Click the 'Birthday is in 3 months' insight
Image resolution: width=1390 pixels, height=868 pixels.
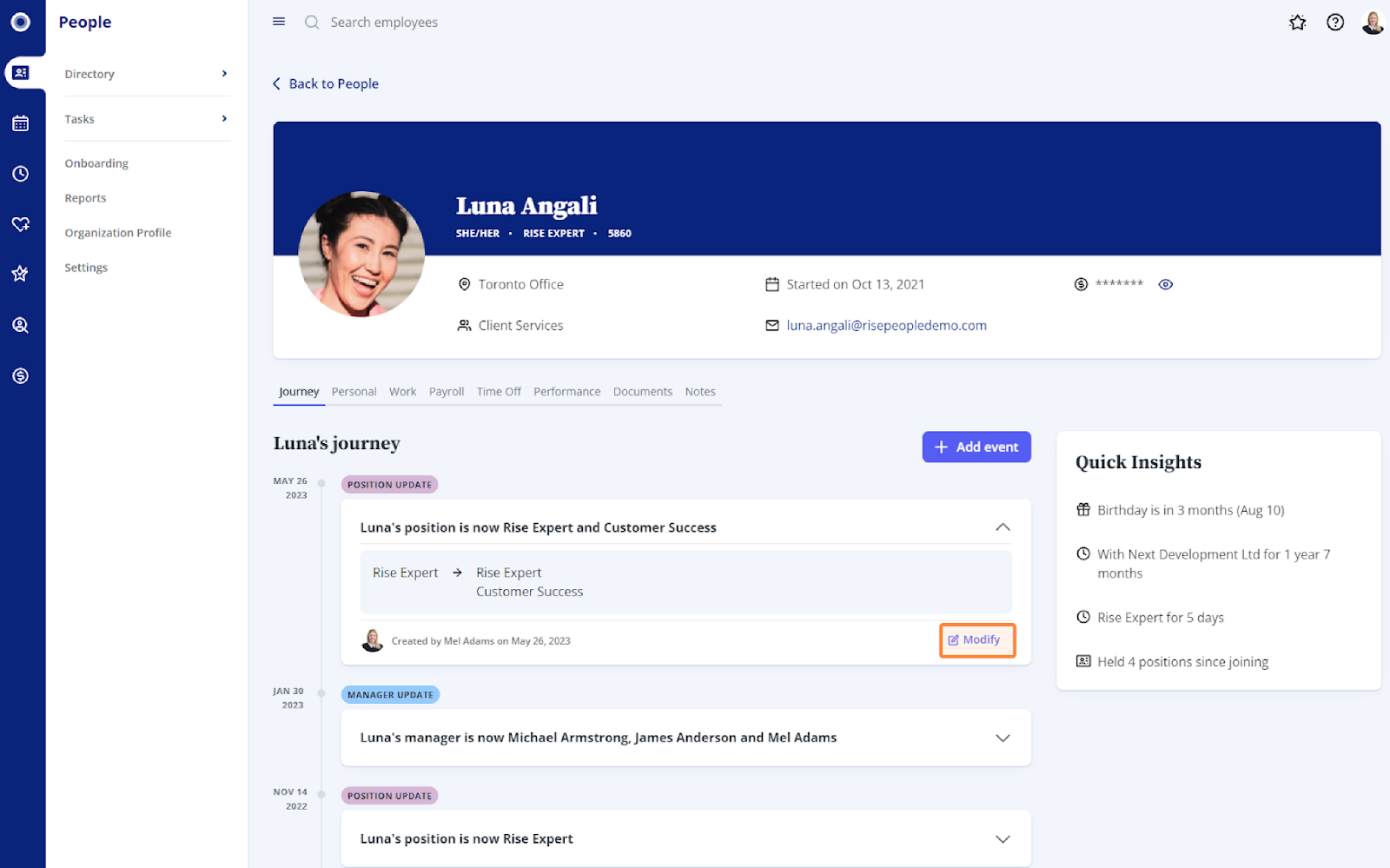(x=1190, y=510)
